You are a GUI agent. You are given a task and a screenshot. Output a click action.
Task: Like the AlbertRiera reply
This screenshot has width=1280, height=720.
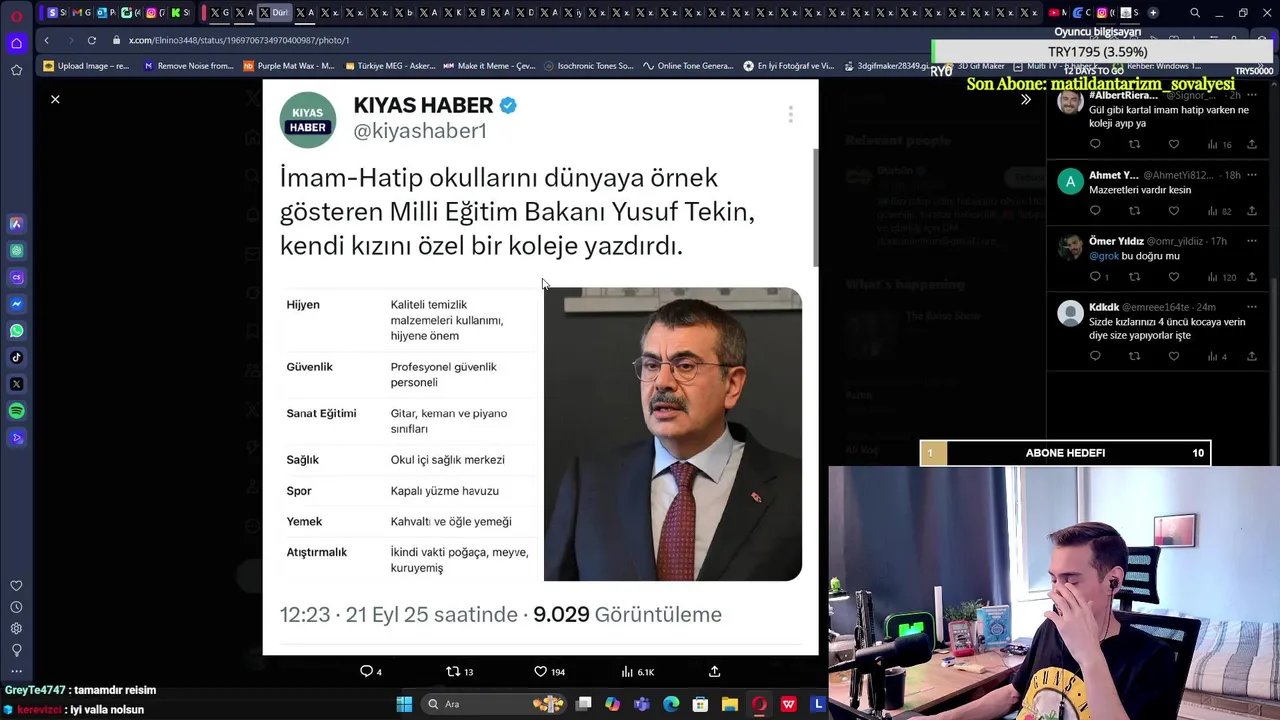pyautogui.click(x=1174, y=144)
